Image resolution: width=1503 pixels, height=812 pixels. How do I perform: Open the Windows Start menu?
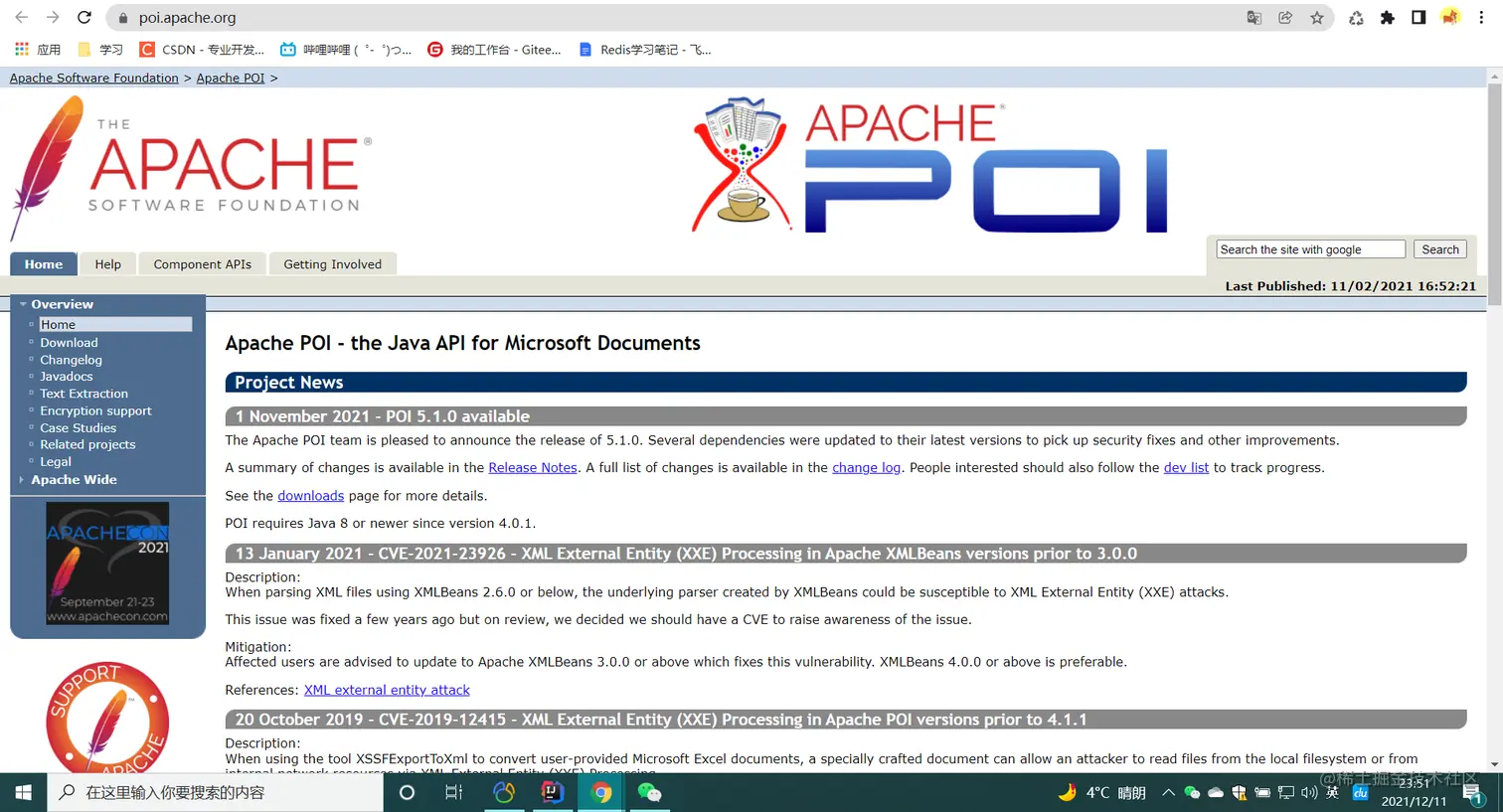click(24, 792)
